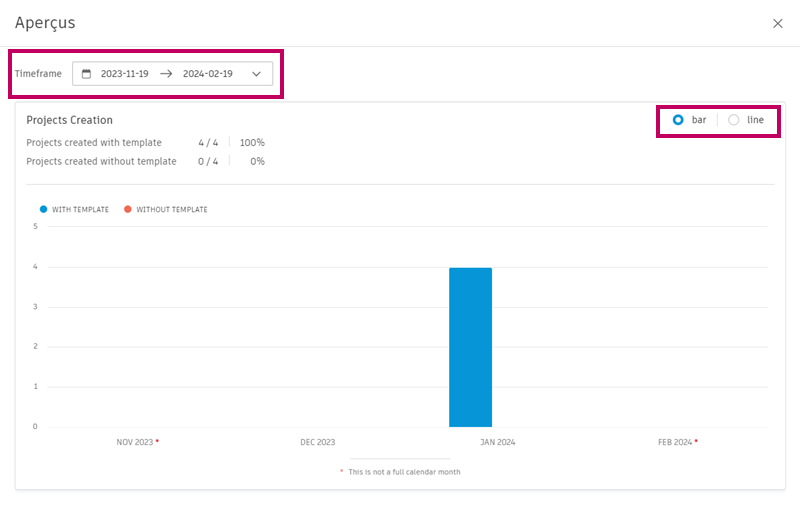800x516 pixels.
Task: Click the red asterisk beside NOV 2023
Action: tap(157, 441)
